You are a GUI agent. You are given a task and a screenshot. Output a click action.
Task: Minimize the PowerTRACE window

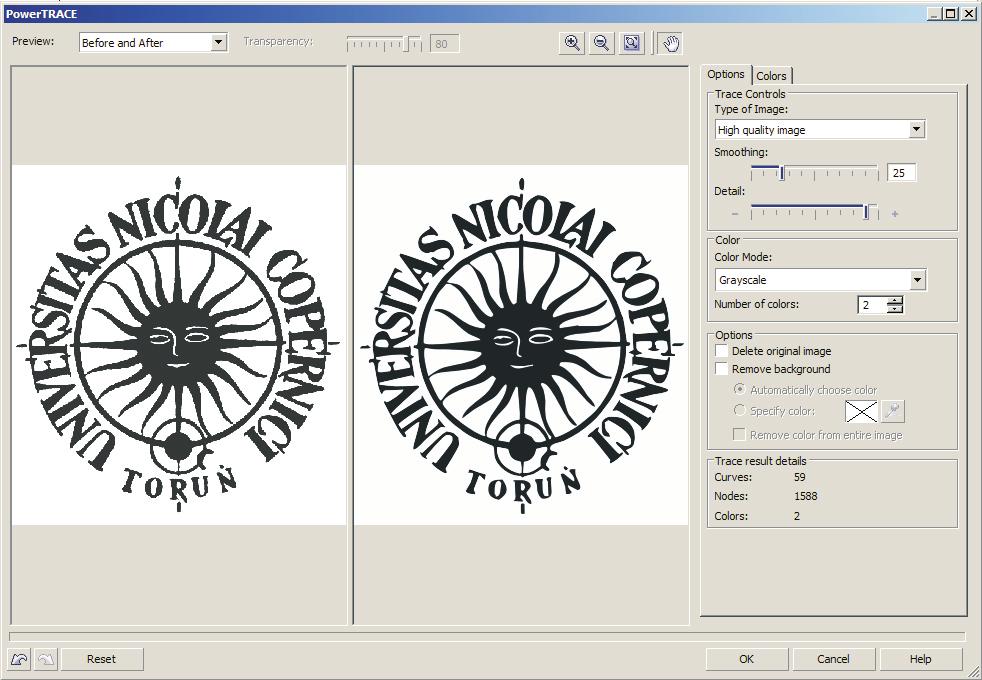coord(936,14)
